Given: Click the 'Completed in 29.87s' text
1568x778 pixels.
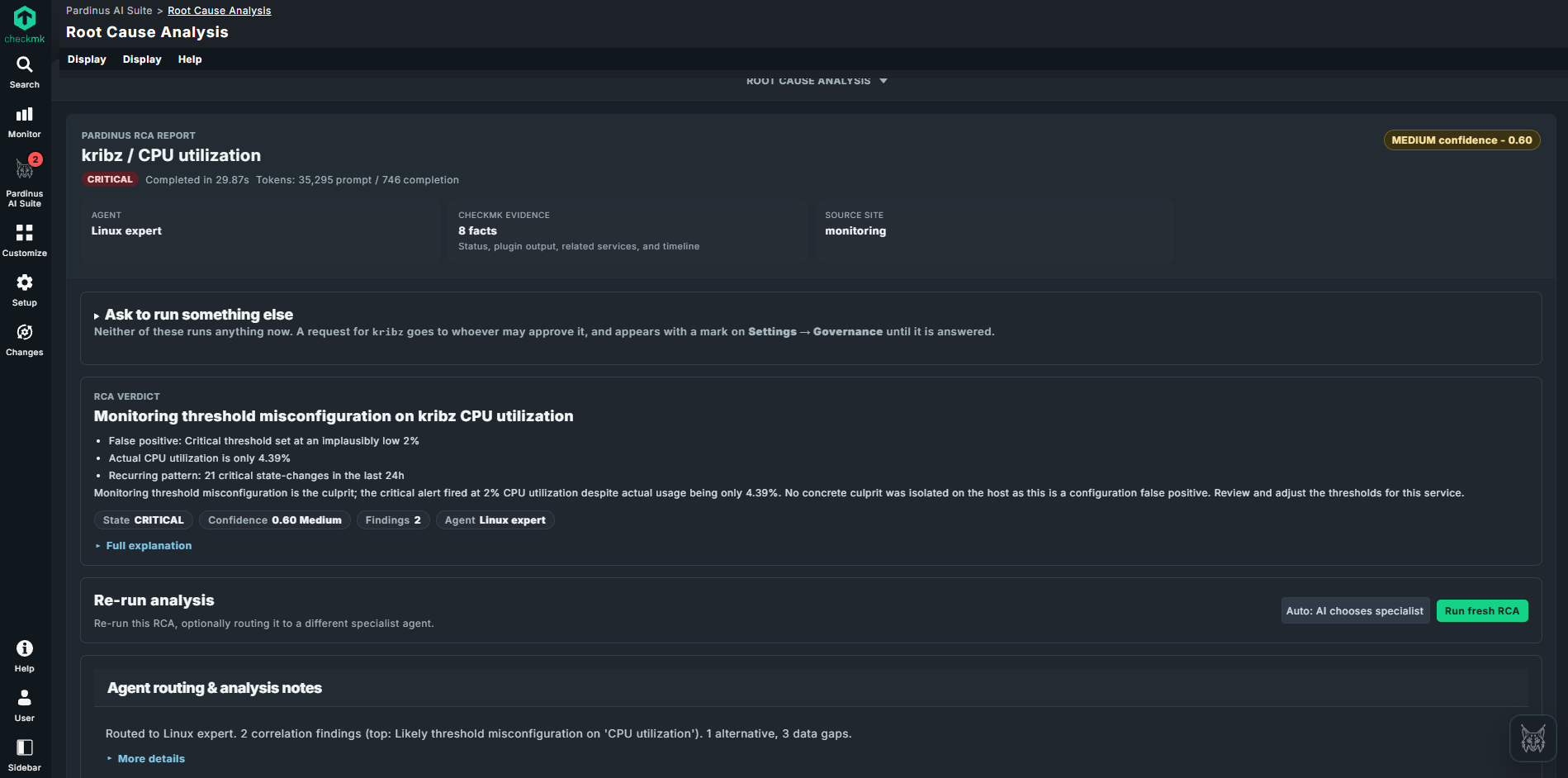Looking at the screenshot, I should pyautogui.click(x=197, y=180).
